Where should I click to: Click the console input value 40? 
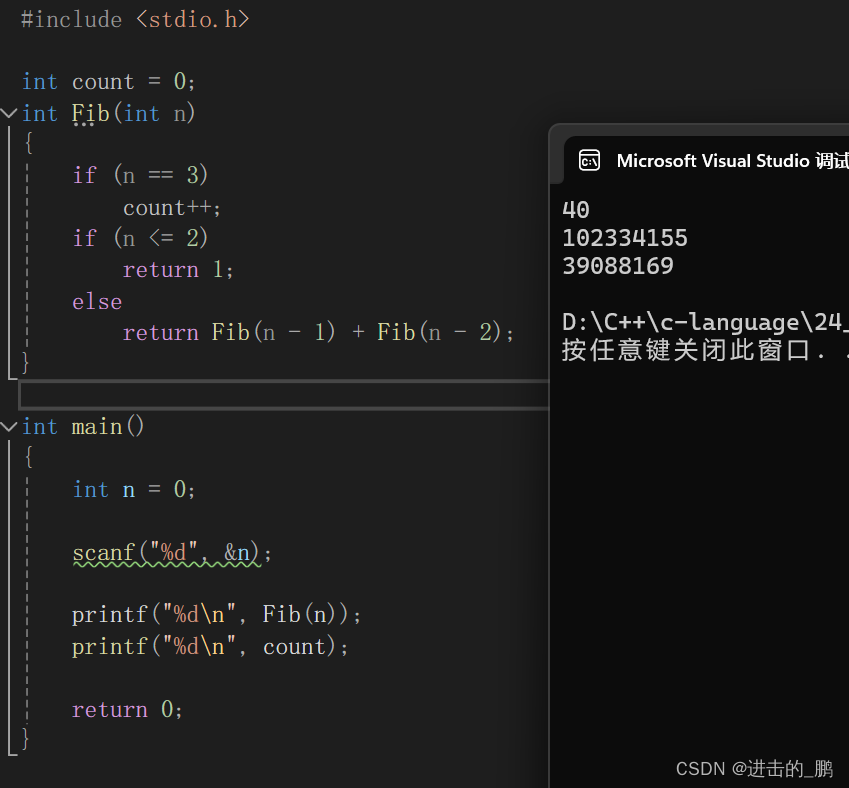tap(576, 210)
